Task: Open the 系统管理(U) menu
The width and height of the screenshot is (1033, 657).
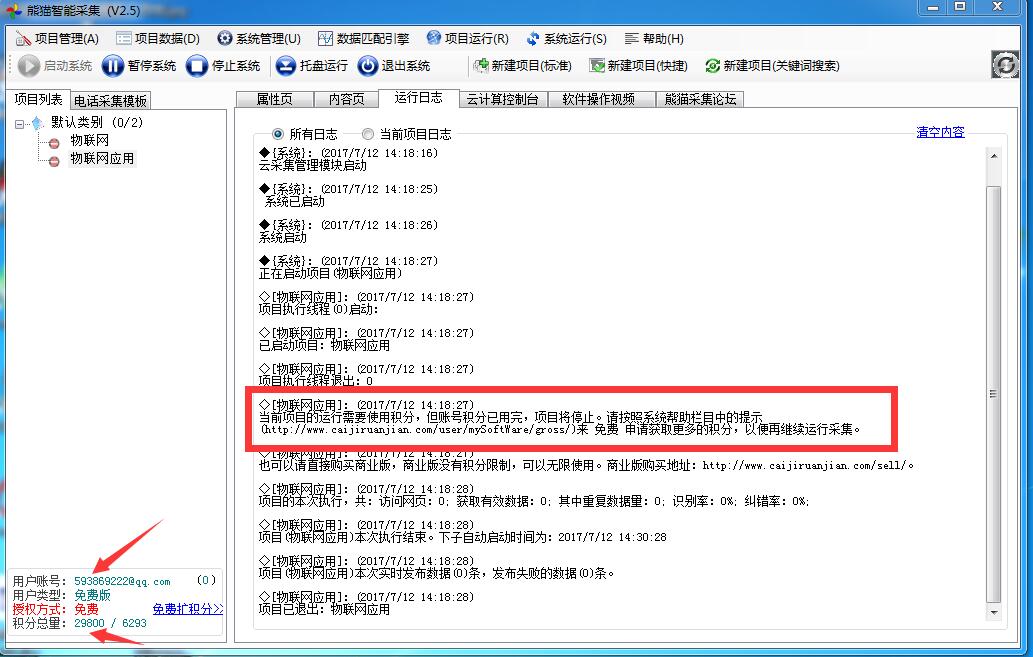Action: pos(259,39)
